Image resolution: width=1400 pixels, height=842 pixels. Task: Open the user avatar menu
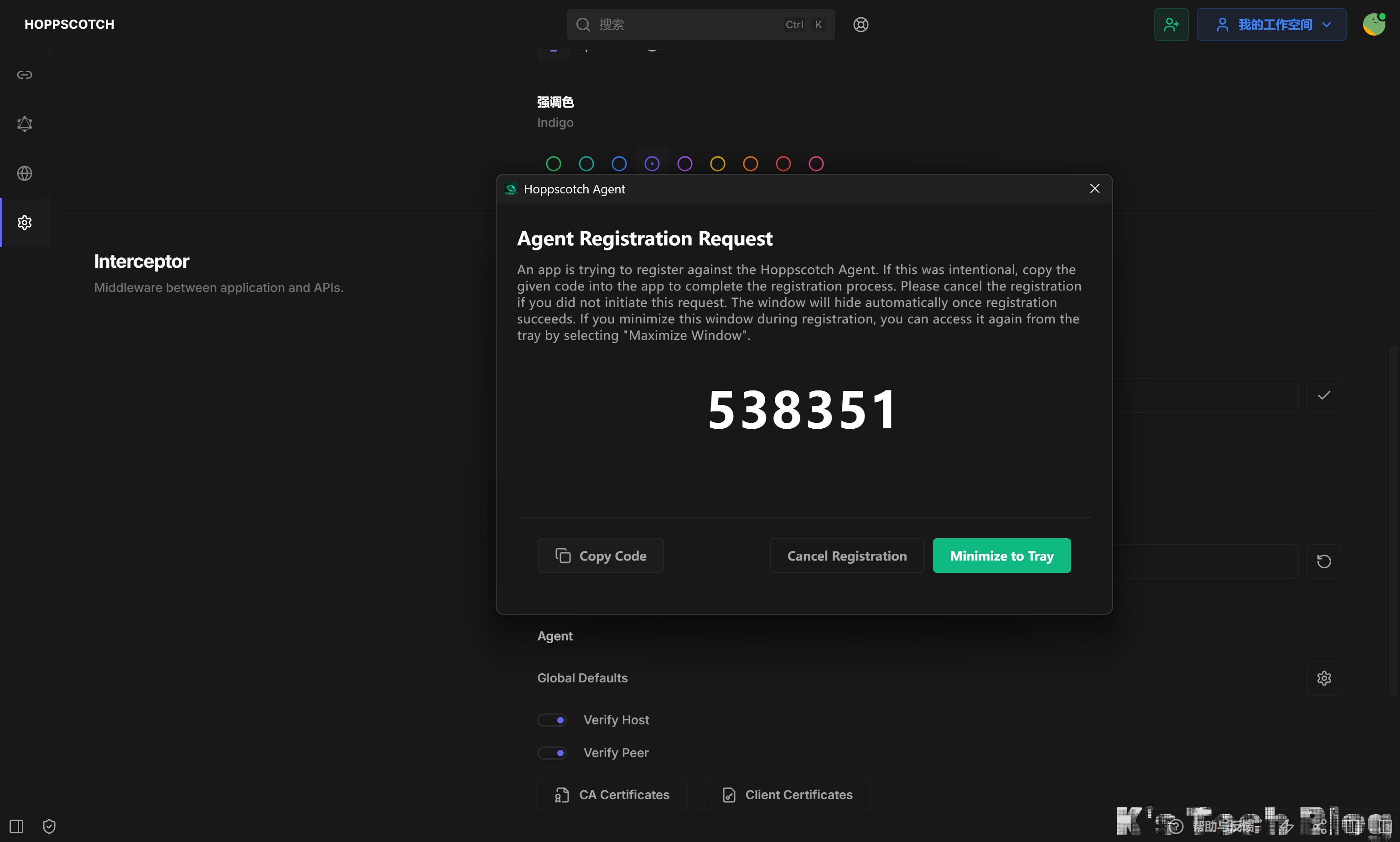coord(1374,24)
